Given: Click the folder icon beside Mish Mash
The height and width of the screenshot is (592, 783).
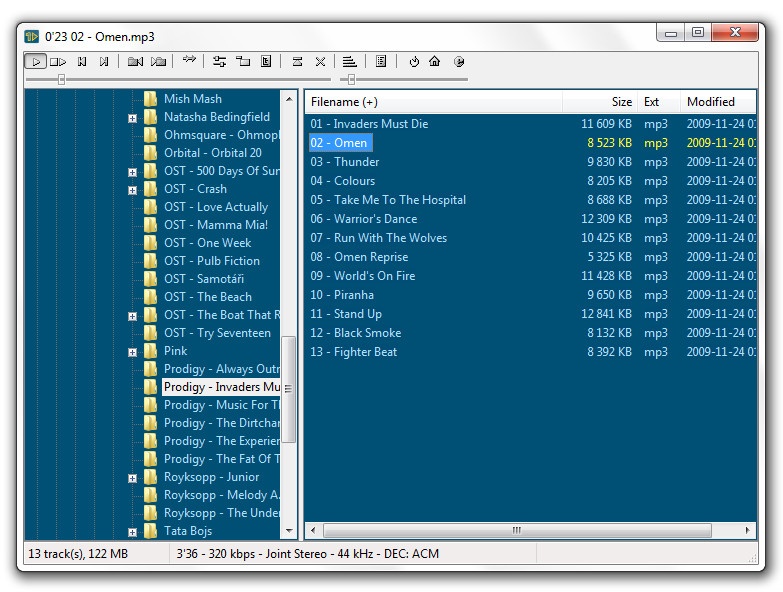Looking at the screenshot, I should [x=150, y=98].
